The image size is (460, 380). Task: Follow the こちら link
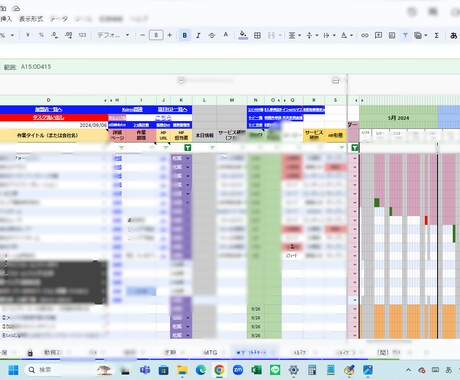[x=163, y=118]
